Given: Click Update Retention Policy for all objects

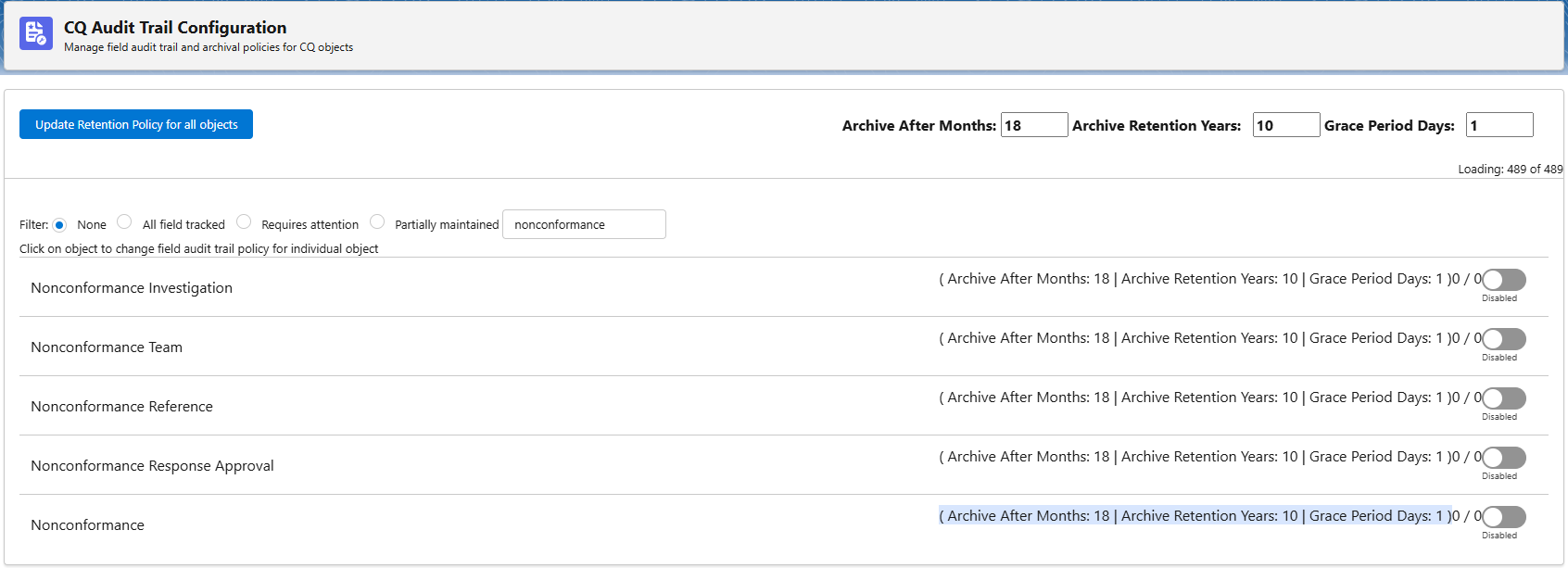Looking at the screenshot, I should pyautogui.click(x=136, y=124).
